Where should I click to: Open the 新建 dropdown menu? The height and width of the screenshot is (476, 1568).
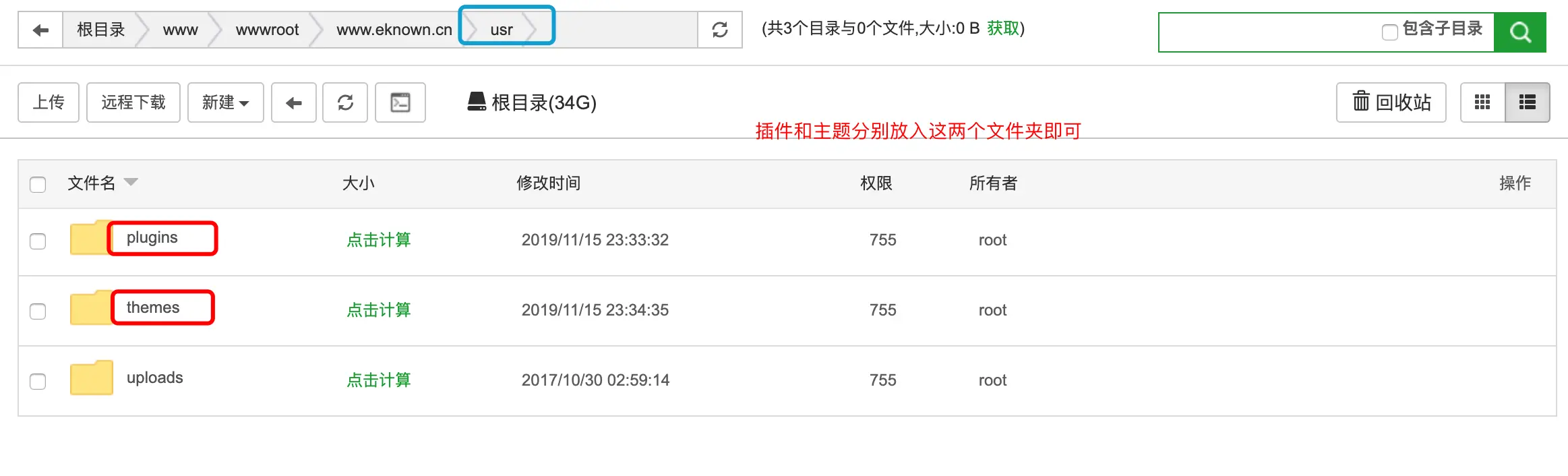coord(225,102)
